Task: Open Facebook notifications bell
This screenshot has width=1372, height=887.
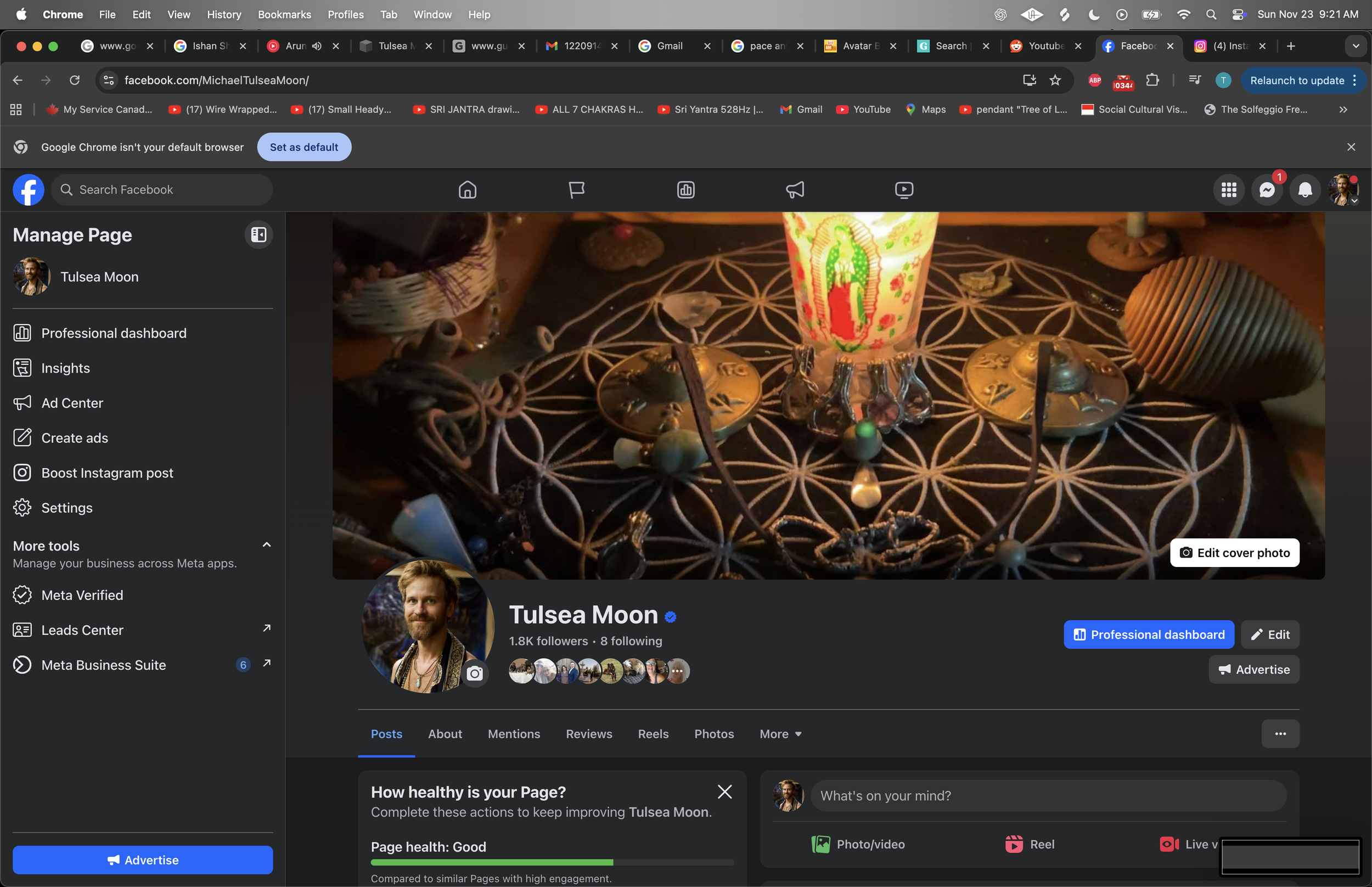Action: (1304, 190)
